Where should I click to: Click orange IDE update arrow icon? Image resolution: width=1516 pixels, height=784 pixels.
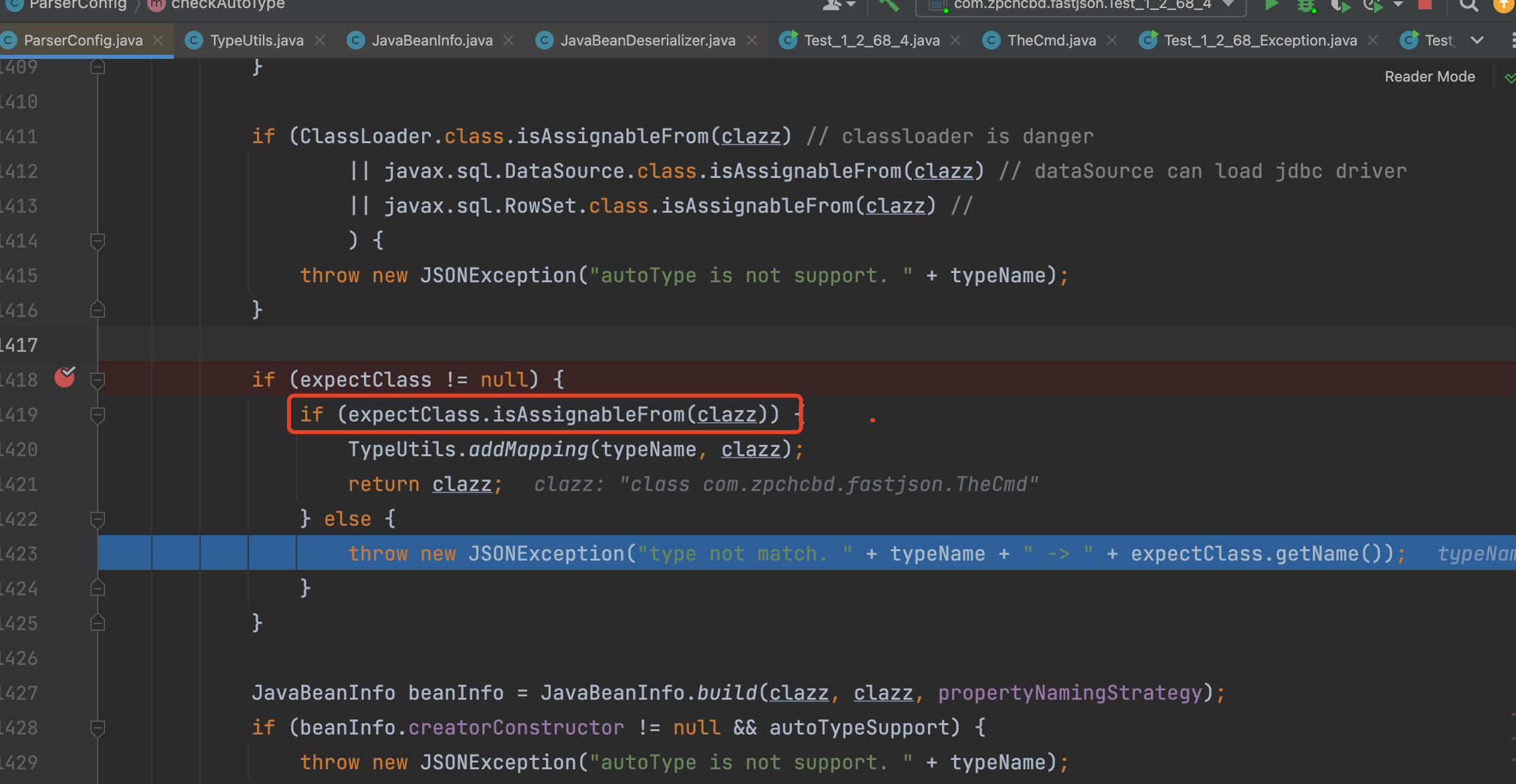point(1503,5)
